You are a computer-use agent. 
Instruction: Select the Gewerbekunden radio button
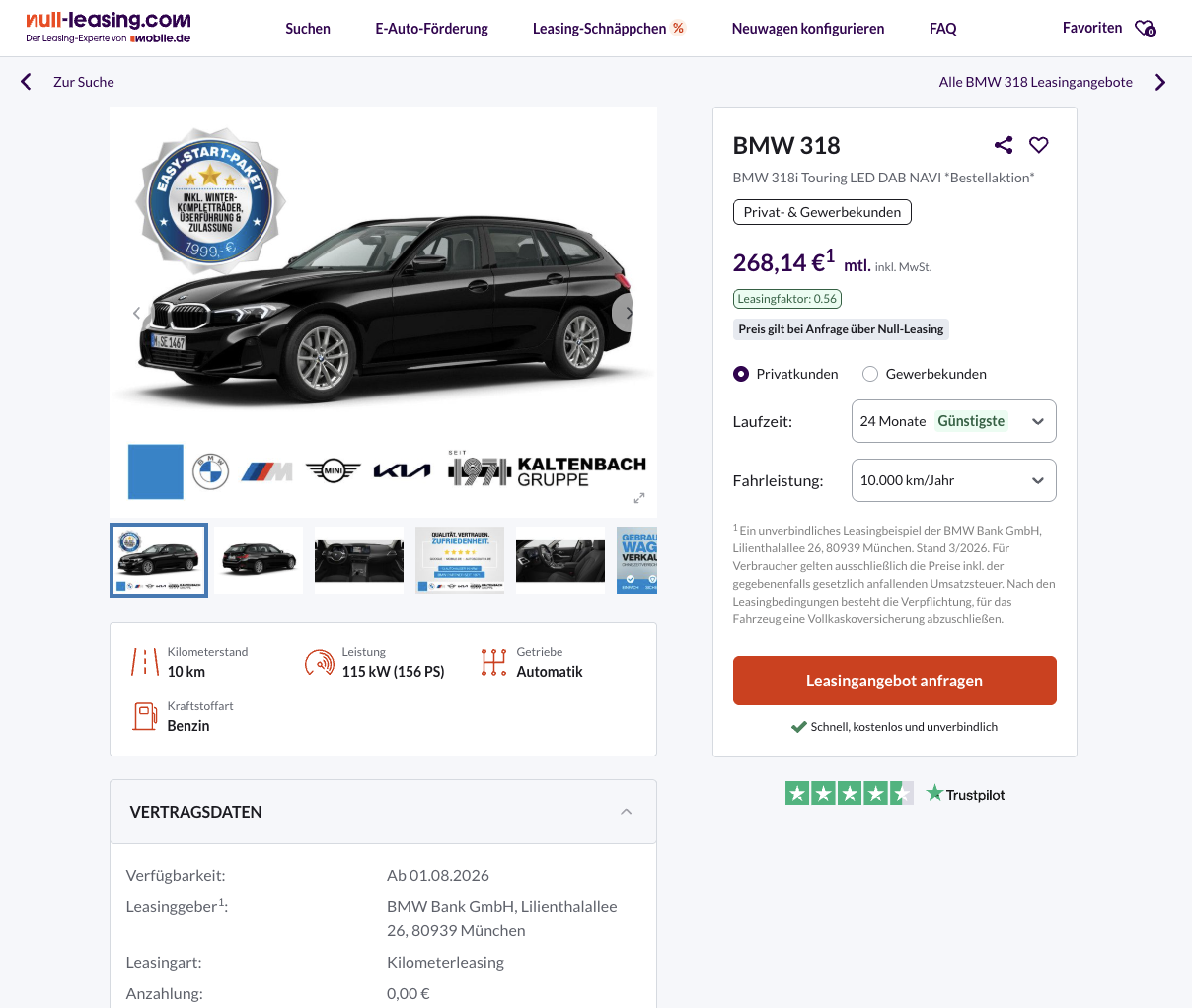[870, 374]
